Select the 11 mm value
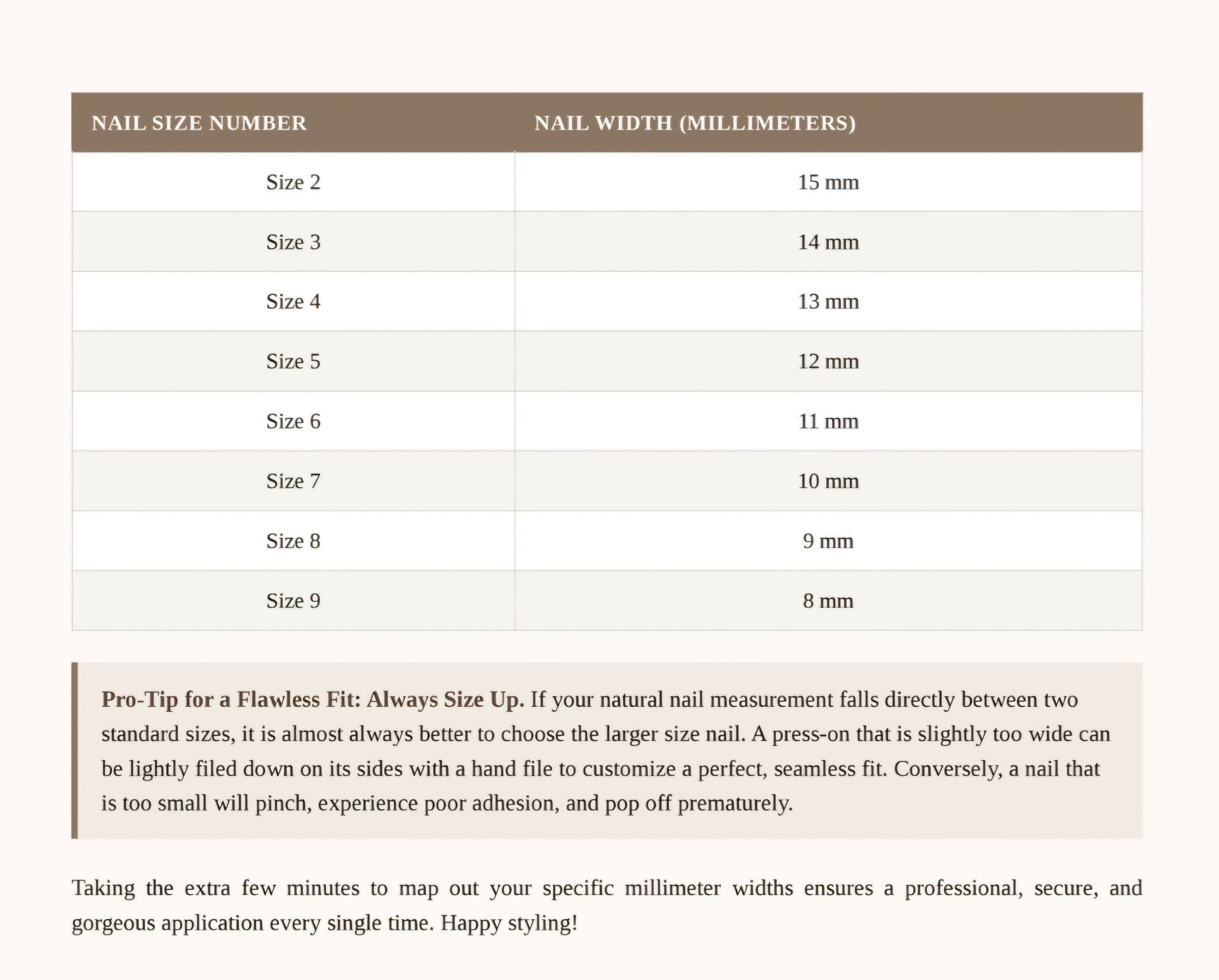The image size is (1219, 980). point(828,421)
